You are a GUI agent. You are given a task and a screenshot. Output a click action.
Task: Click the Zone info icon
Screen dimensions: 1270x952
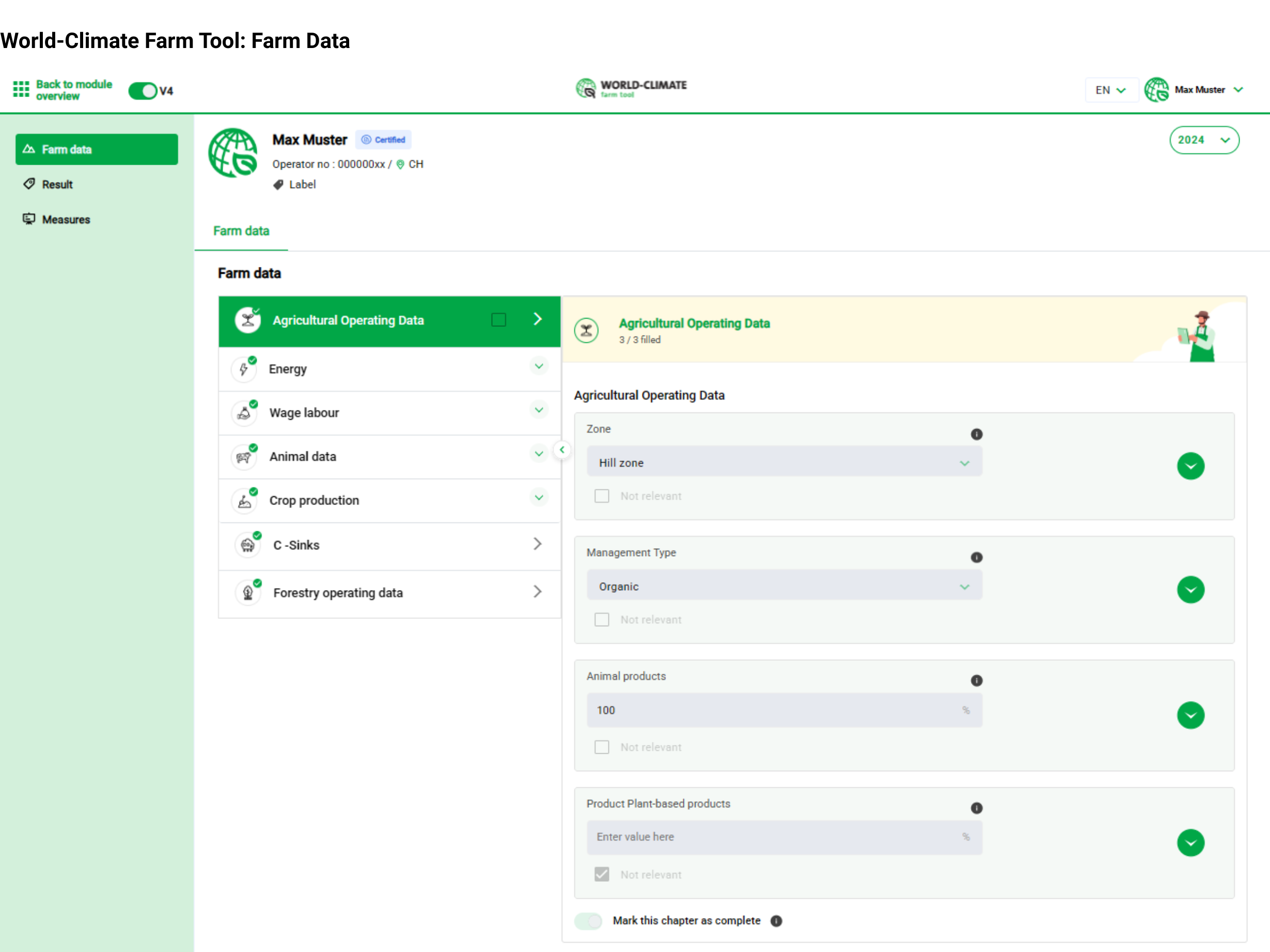976,434
